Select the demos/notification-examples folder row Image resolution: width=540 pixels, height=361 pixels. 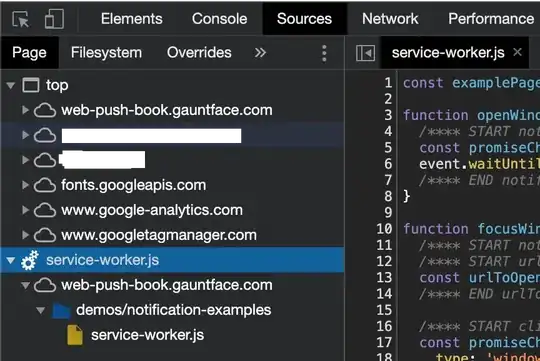click(x=172, y=310)
